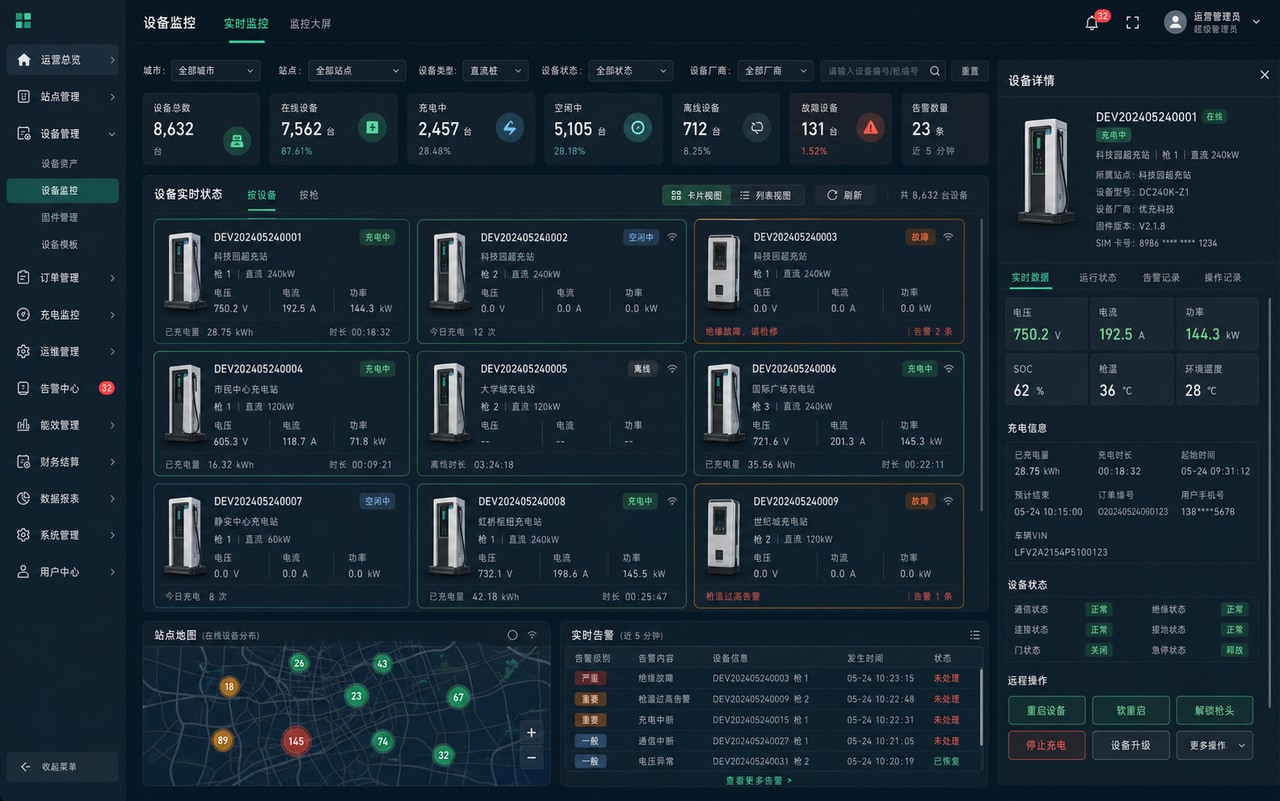Open the 城市 全部城市 dropdown

215,71
